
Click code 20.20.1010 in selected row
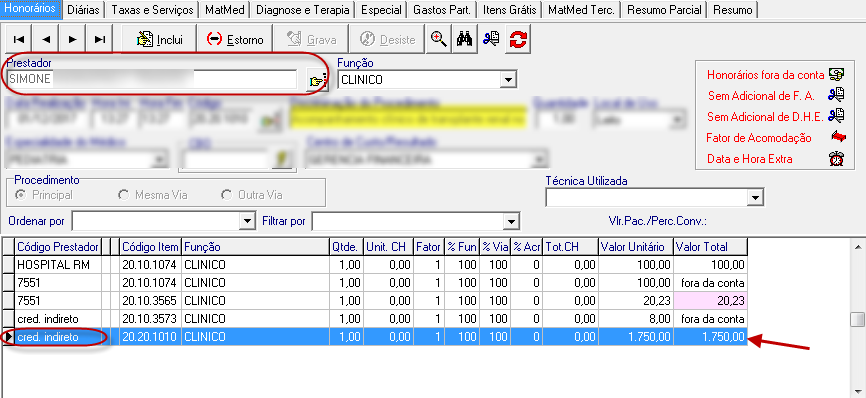click(x=151, y=337)
